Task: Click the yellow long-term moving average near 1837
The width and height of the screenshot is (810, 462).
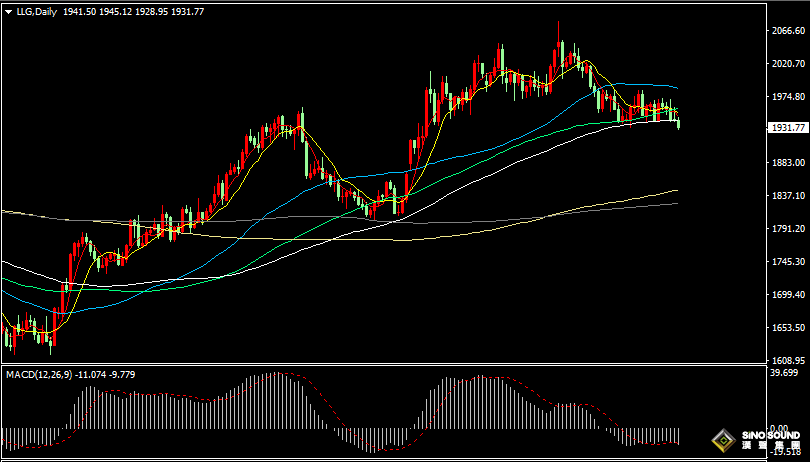Action: coord(672,191)
